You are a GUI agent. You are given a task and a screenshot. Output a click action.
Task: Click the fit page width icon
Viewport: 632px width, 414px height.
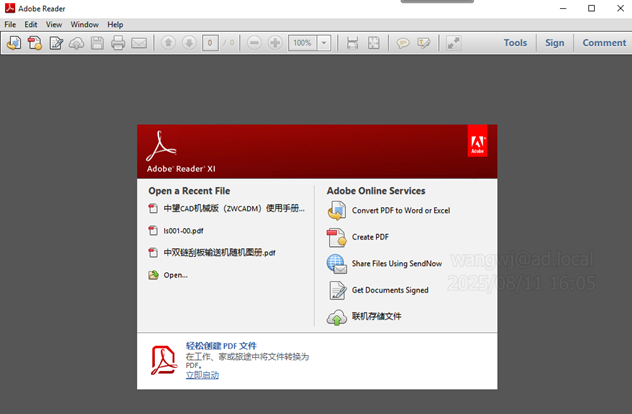click(352, 43)
